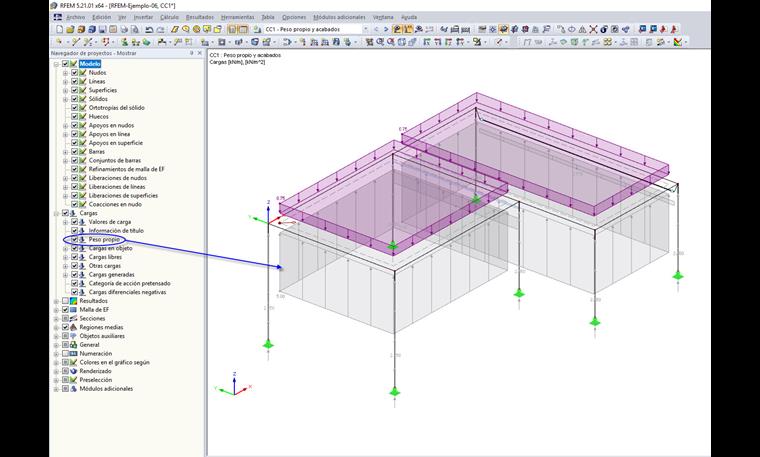Click the Renderizado sphere icon
This screenshot has height=457, width=760.
[x=74, y=371]
